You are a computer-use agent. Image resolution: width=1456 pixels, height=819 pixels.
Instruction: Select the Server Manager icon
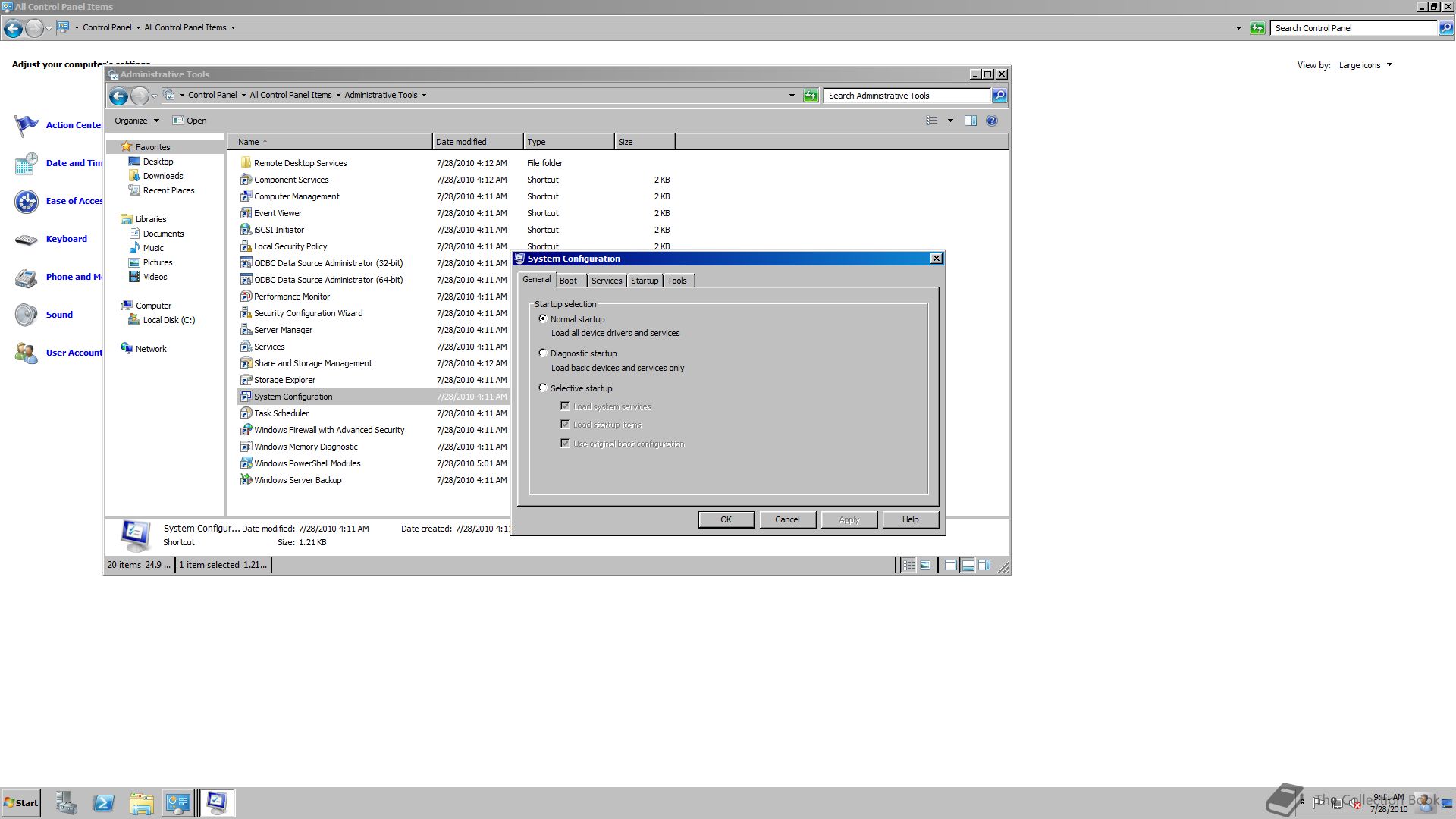(246, 330)
